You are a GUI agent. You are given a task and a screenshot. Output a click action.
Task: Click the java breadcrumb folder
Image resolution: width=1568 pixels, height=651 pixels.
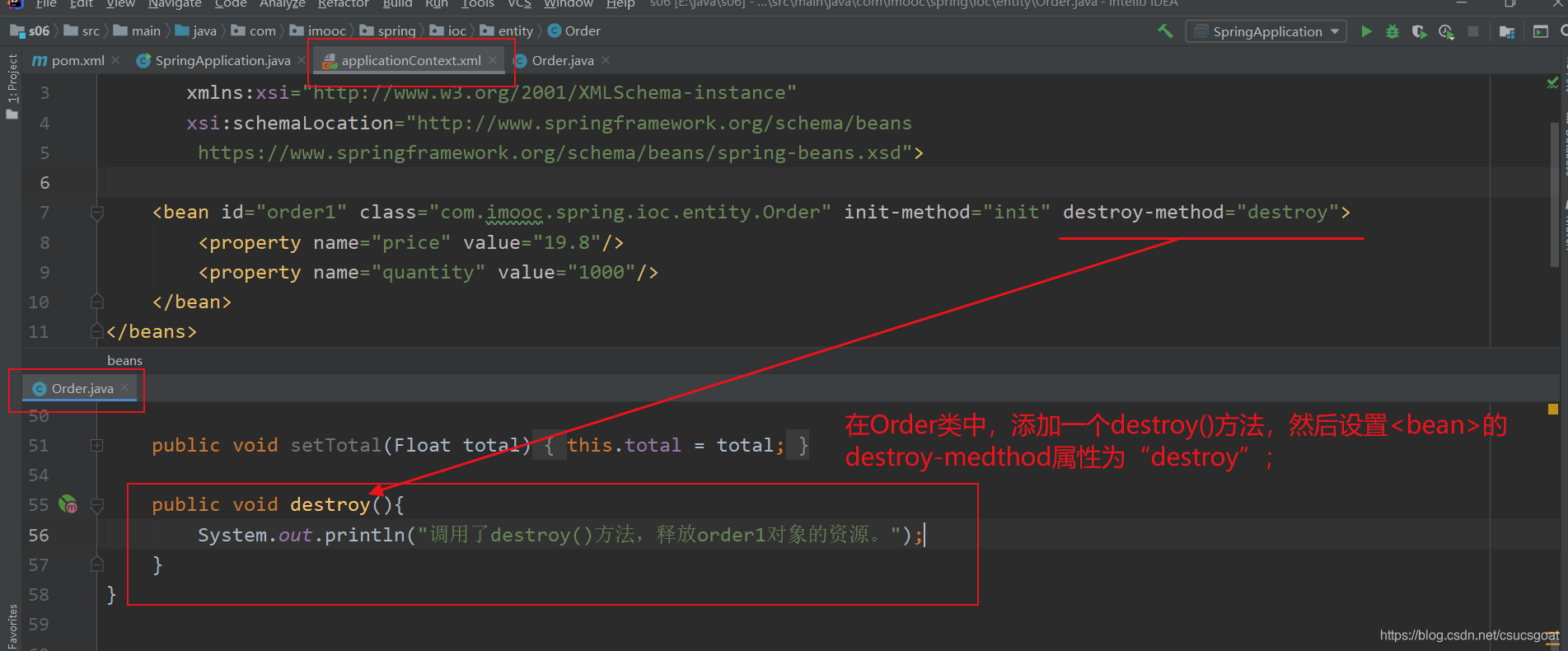196,31
